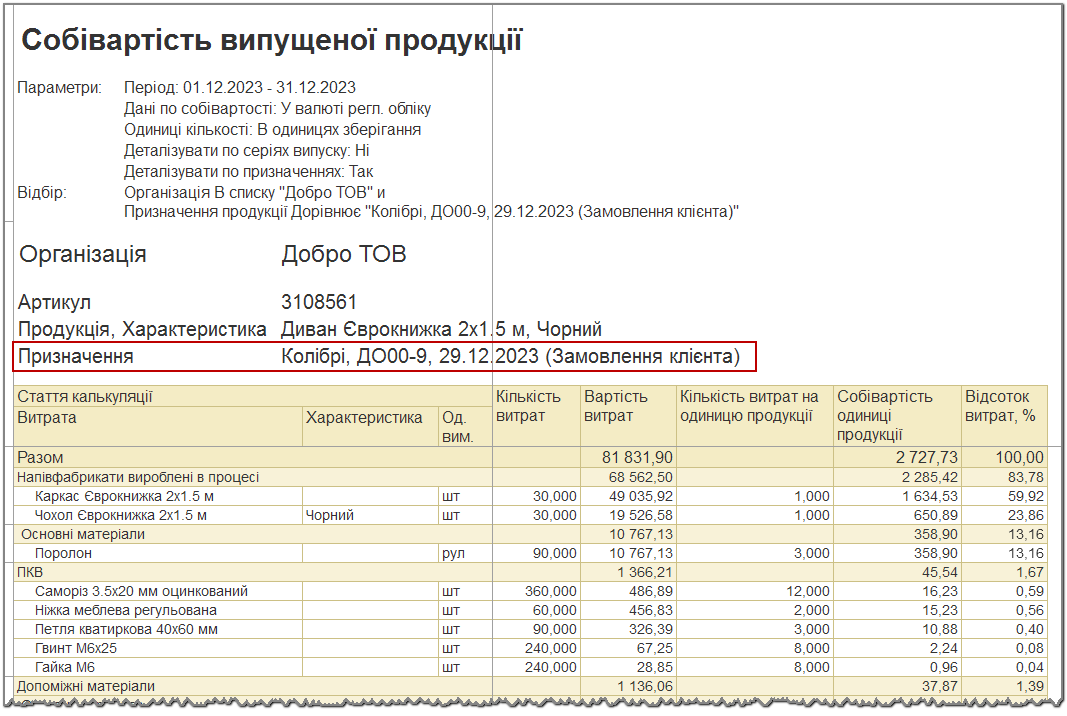Select 'Диван Єврокнижка 2x1.5 м, Чорний' product cell
The height and width of the screenshot is (716, 1067).
point(441,330)
